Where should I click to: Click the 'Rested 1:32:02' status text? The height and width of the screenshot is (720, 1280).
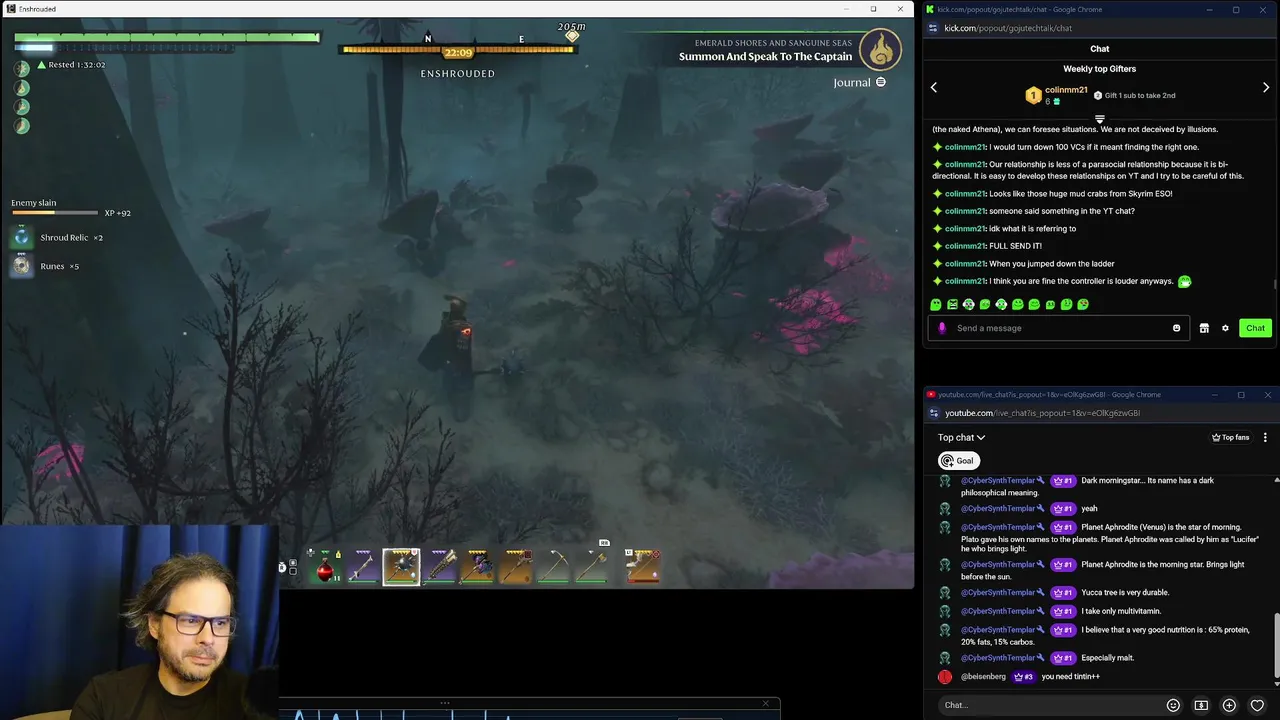click(77, 65)
